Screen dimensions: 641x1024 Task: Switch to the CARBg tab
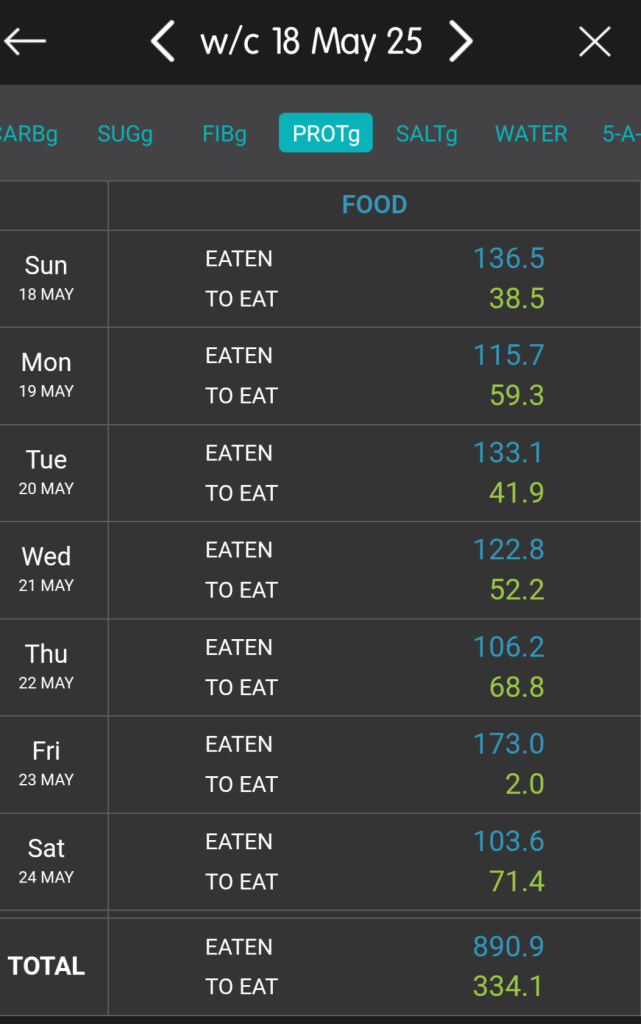point(28,134)
